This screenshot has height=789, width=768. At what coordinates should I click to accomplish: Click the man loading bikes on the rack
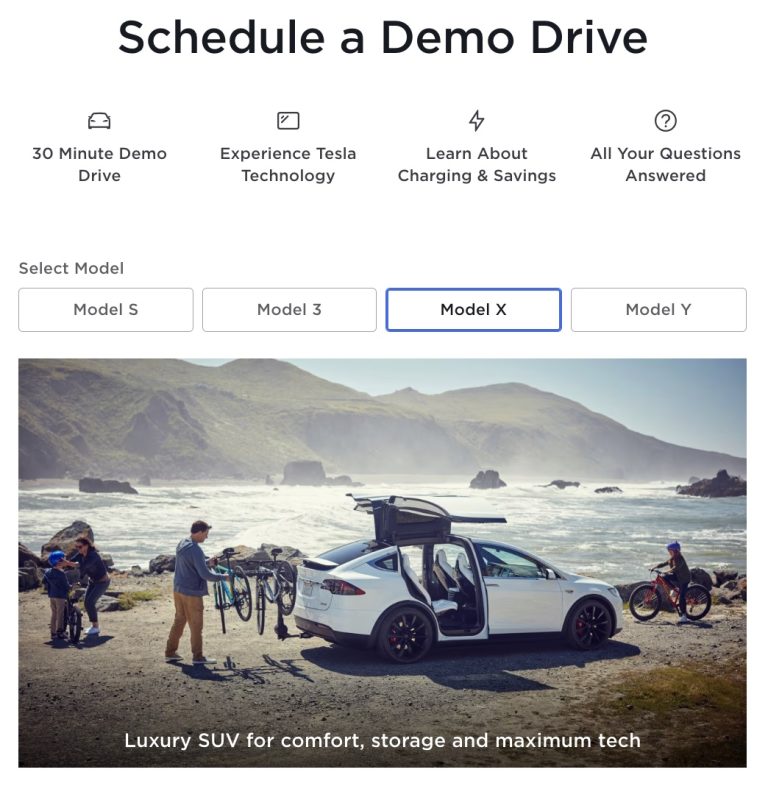193,591
